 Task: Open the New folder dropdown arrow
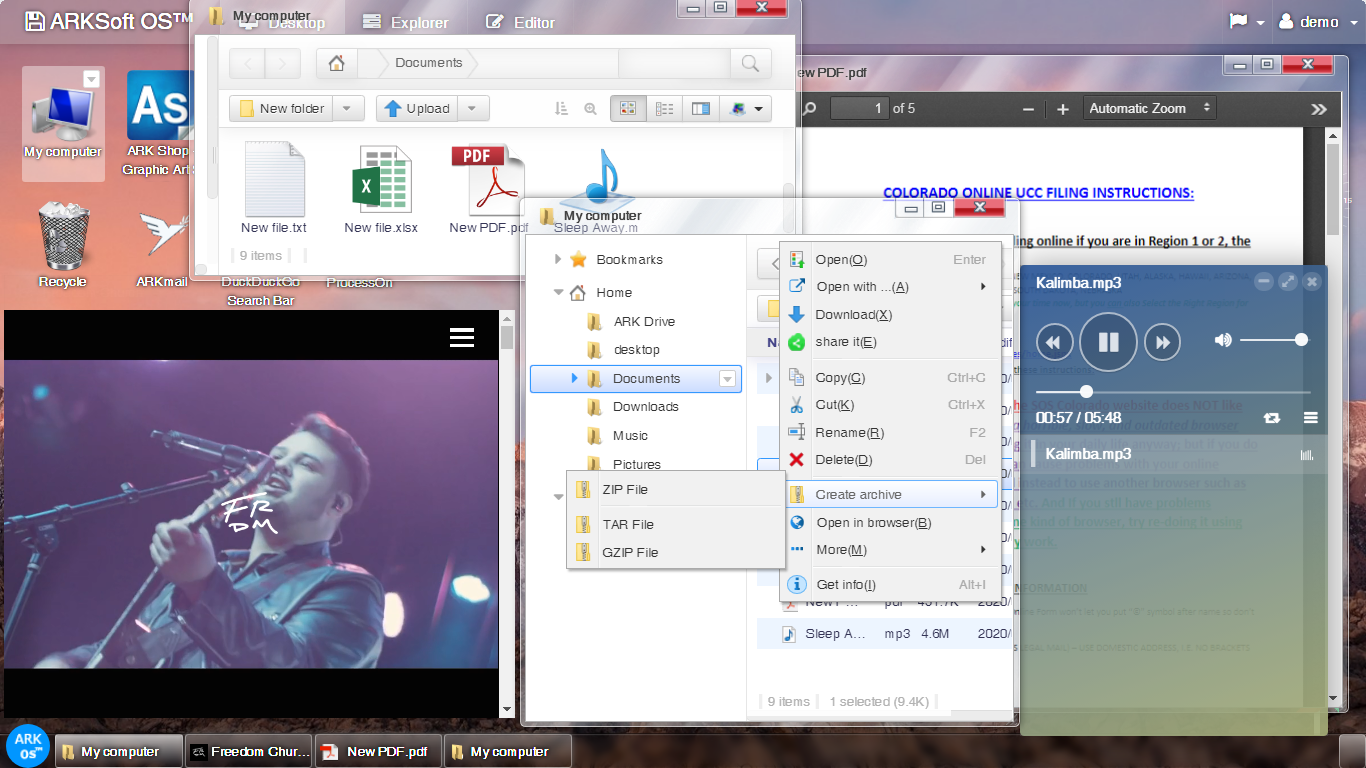pyautogui.click(x=347, y=108)
